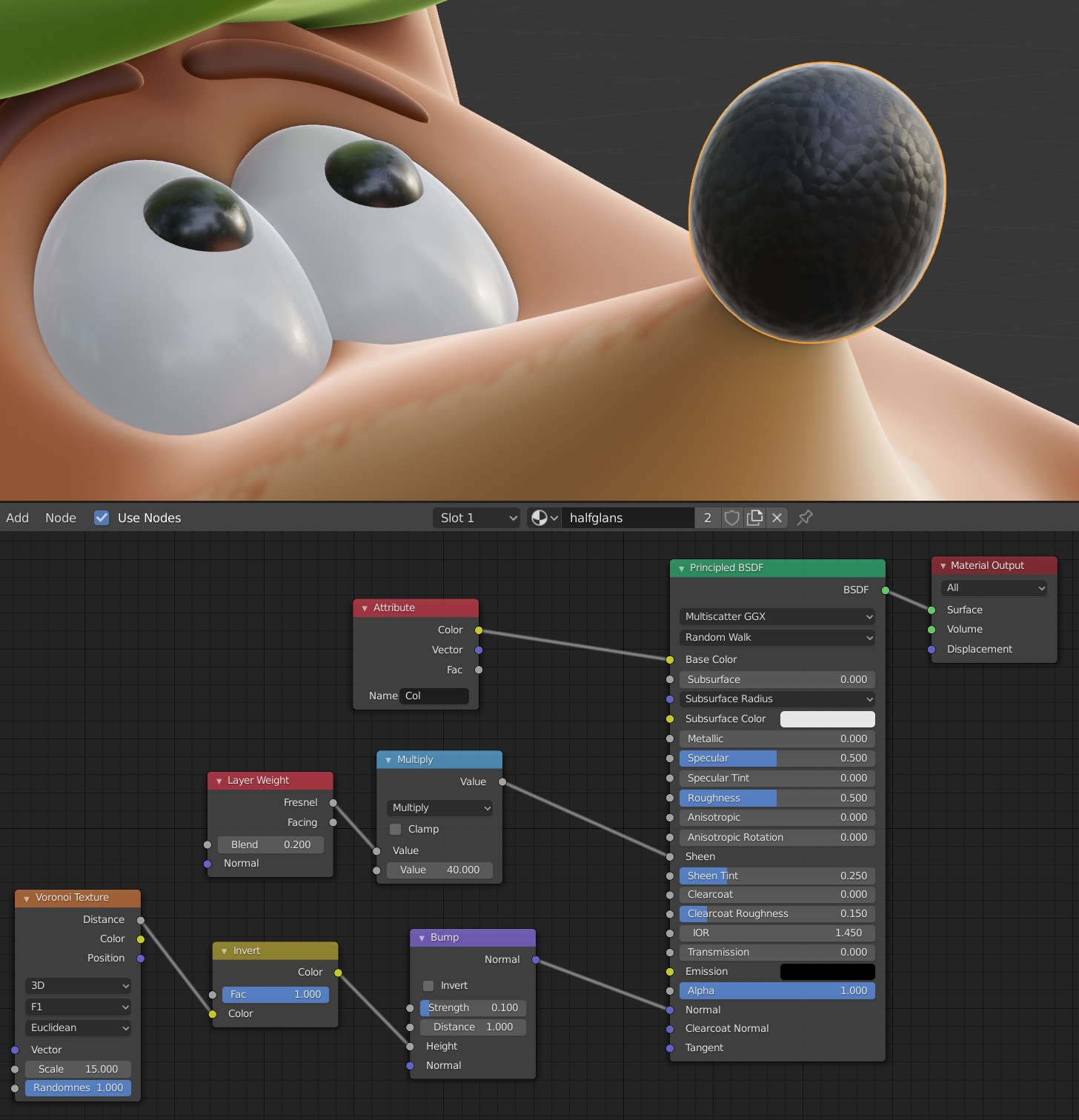Adjust the Roughness slider on Principled BSDF
Image resolution: width=1079 pixels, height=1120 pixels.
[x=776, y=798]
